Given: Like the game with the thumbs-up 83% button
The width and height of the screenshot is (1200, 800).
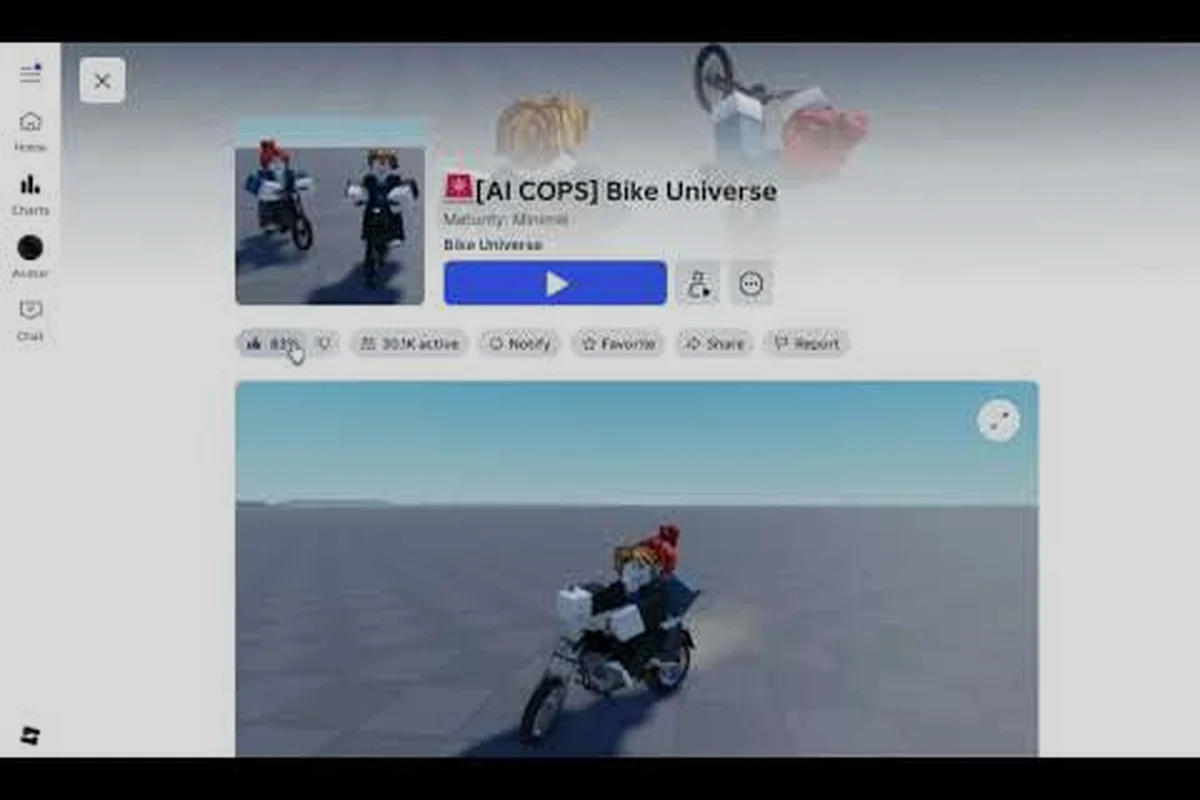Looking at the screenshot, I should tap(273, 343).
